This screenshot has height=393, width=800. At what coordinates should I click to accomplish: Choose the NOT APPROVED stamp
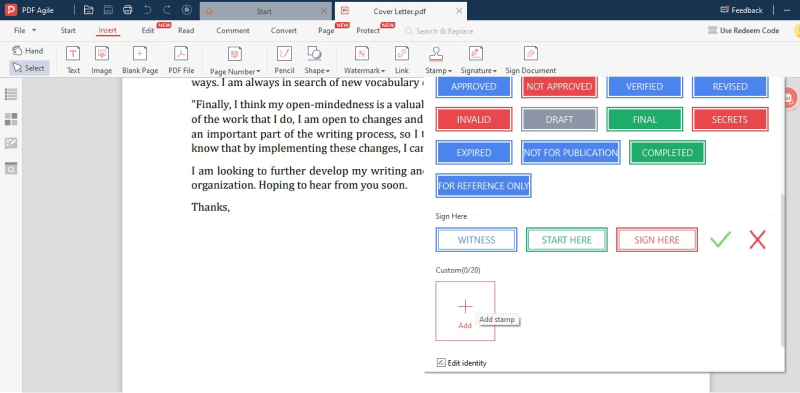coord(559,86)
